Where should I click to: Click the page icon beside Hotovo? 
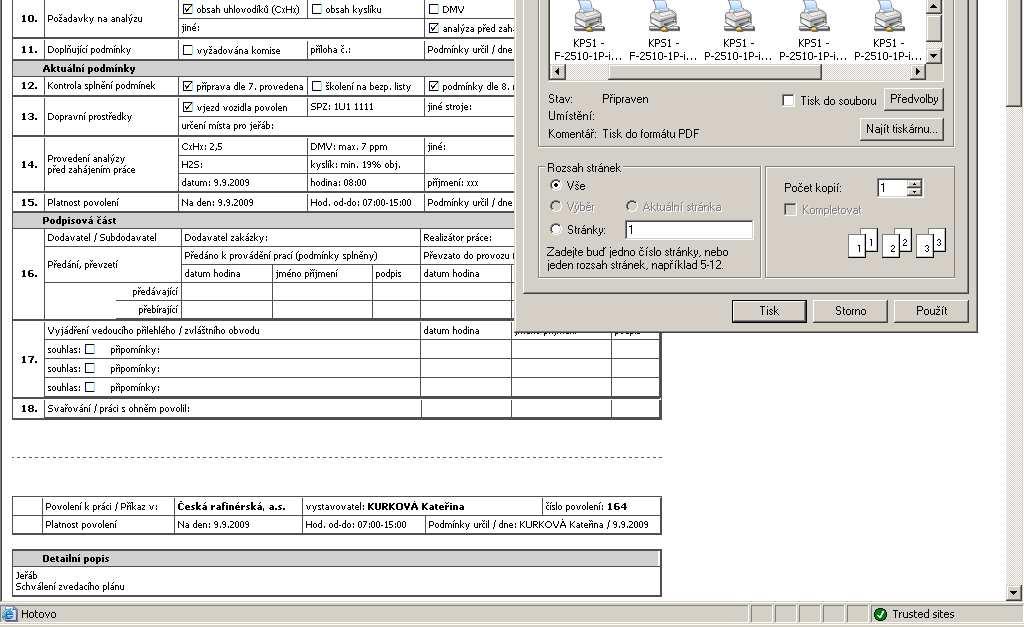(x=9, y=614)
